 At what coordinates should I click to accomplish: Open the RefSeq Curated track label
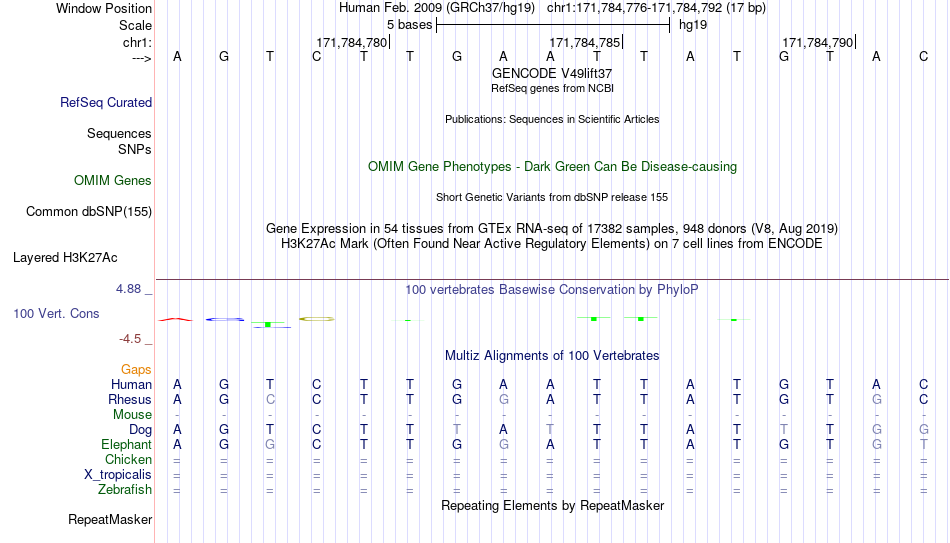pos(105,102)
